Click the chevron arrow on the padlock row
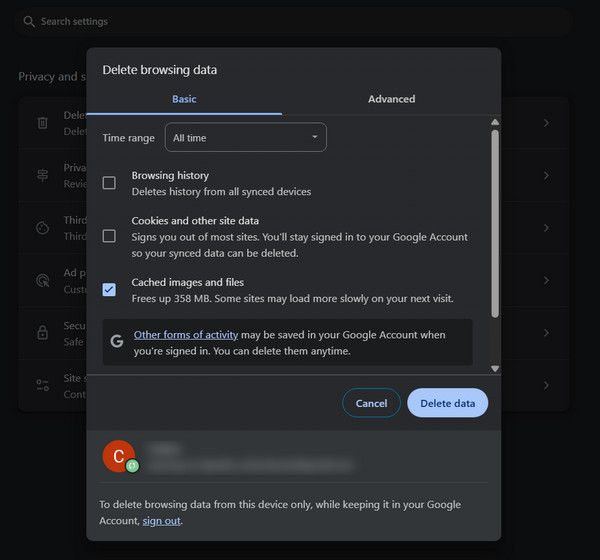The height and width of the screenshot is (560, 600). pos(546,332)
